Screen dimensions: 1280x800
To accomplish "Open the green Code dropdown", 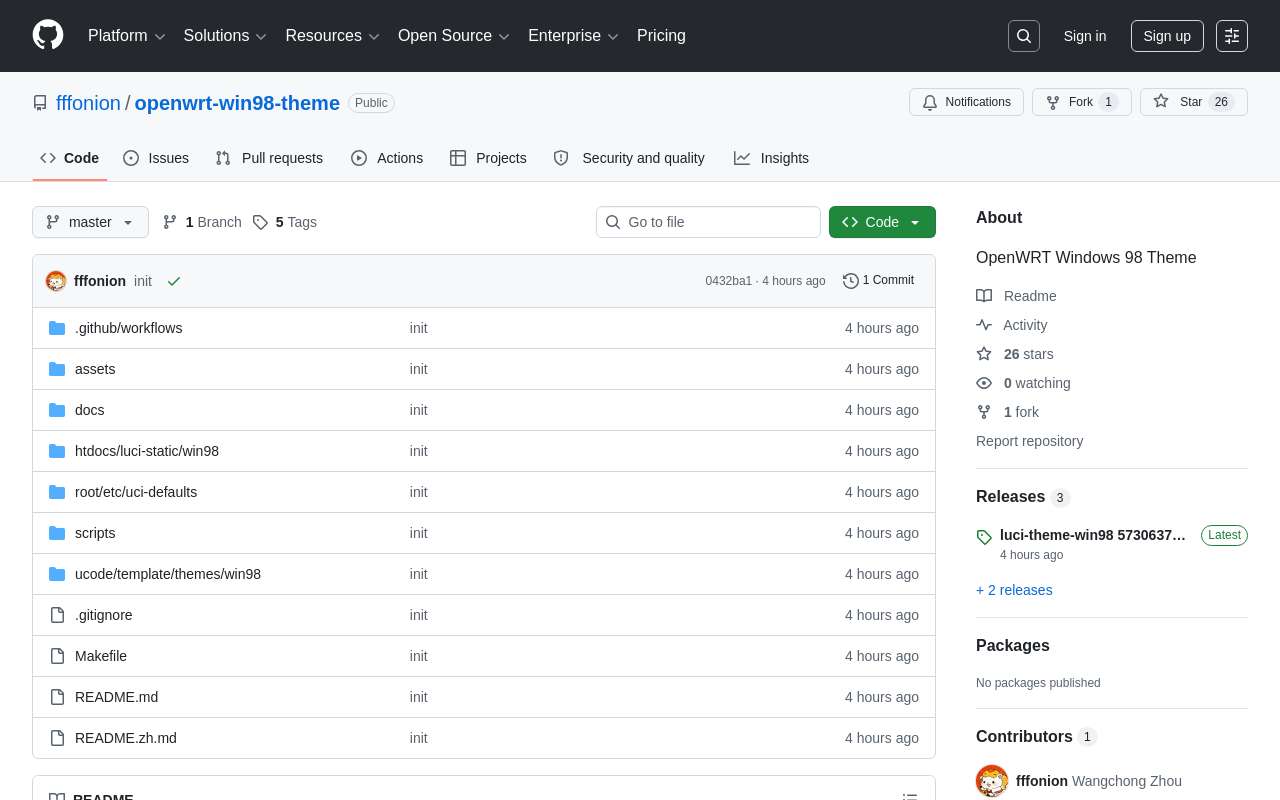I will tap(882, 222).
